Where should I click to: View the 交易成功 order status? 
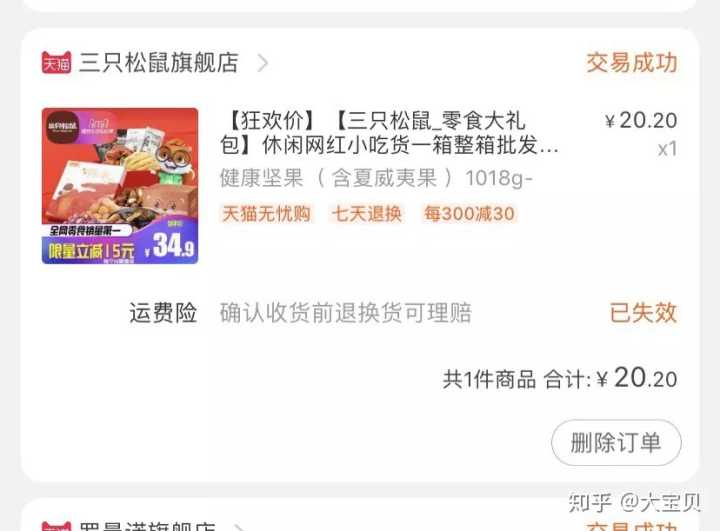631,62
